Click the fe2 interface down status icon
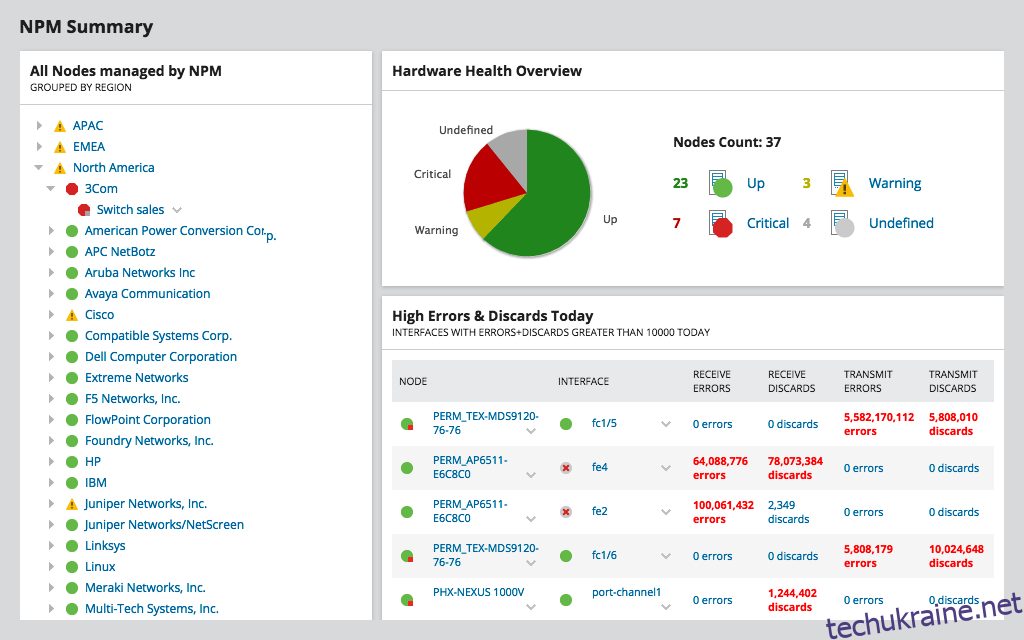The height and width of the screenshot is (640, 1024). (x=566, y=512)
